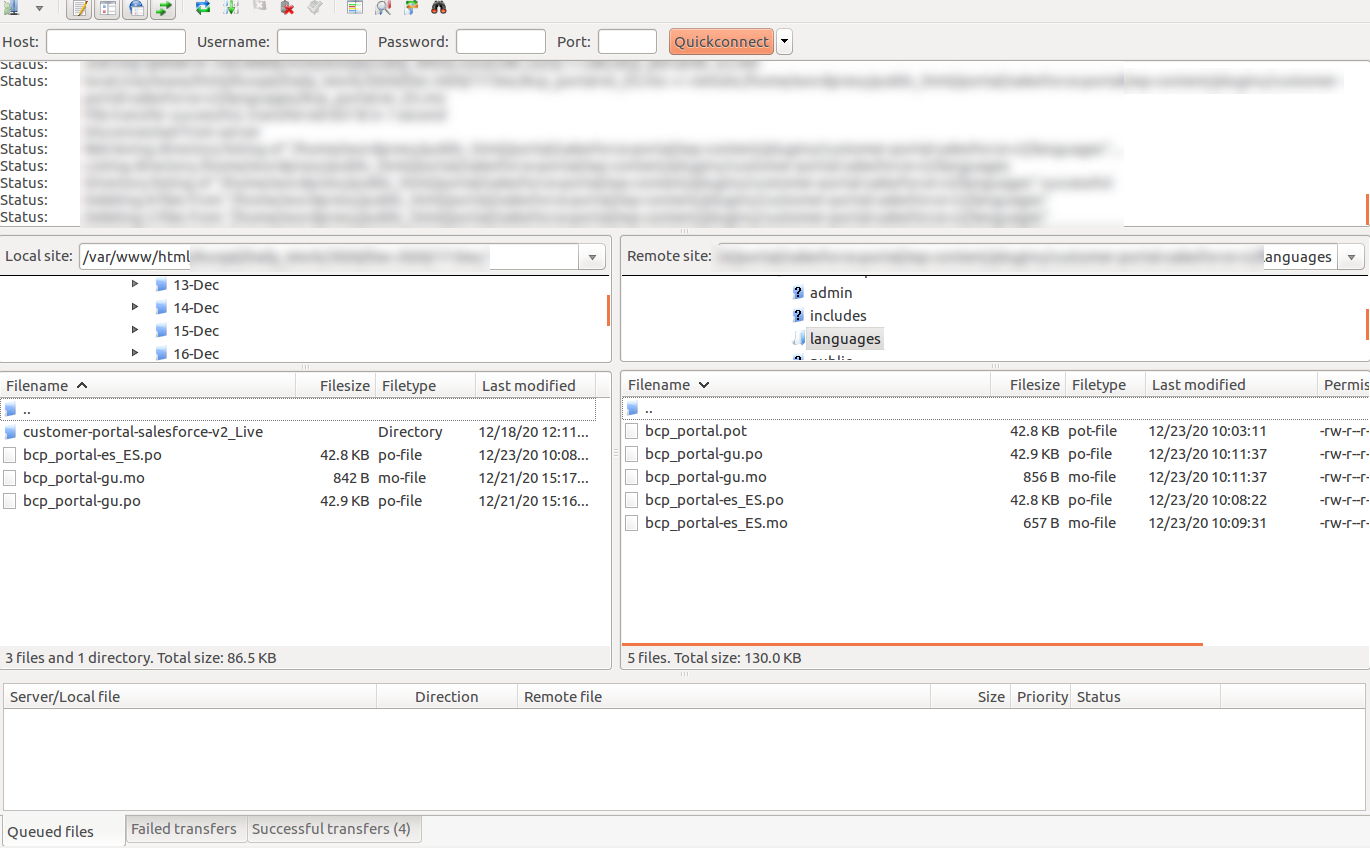Click the Host input field
The width and height of the screenshot is (1370, 848).
[x=116, y=42]
